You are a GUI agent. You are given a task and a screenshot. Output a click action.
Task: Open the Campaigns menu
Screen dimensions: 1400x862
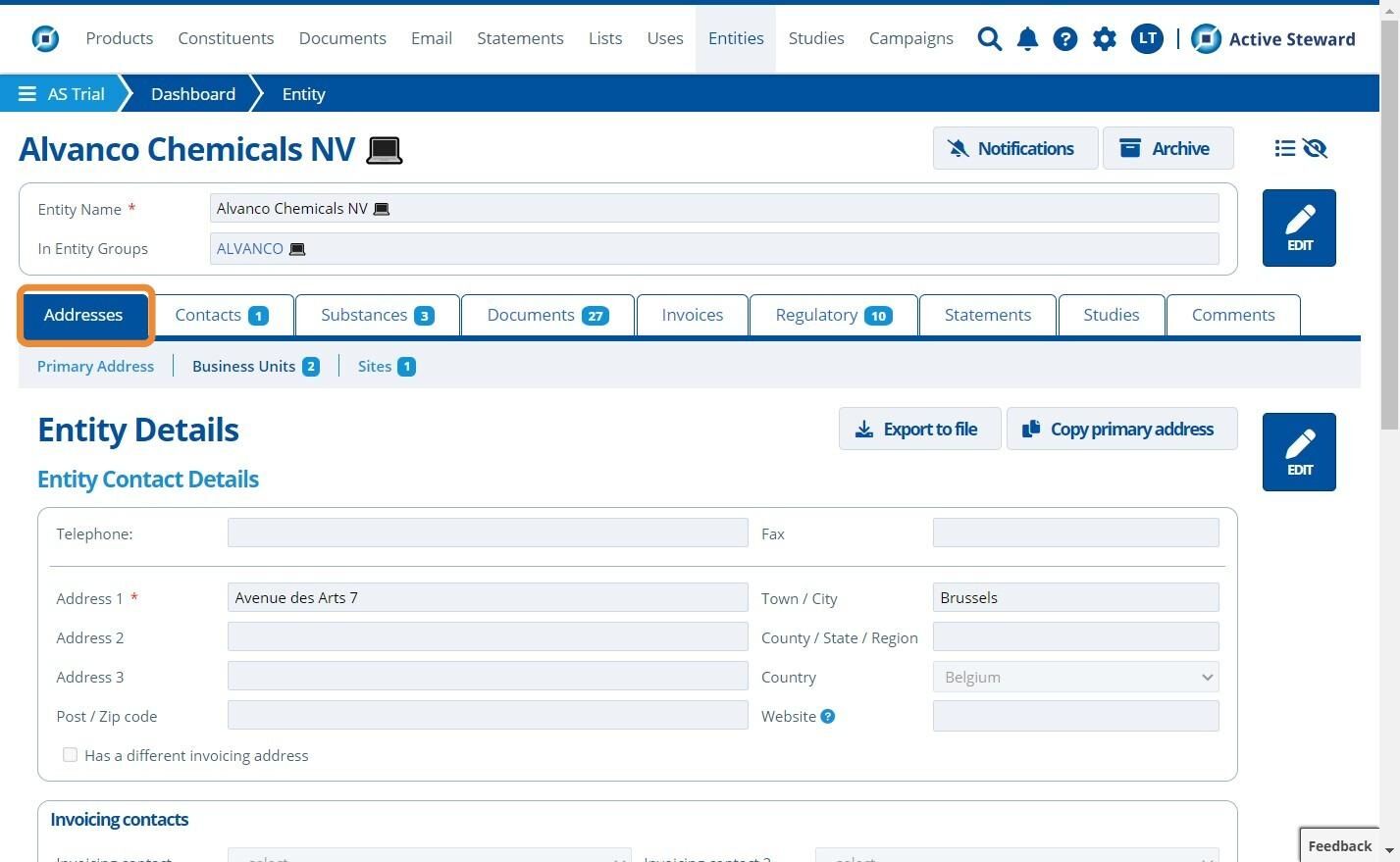(x=910, y=38)
